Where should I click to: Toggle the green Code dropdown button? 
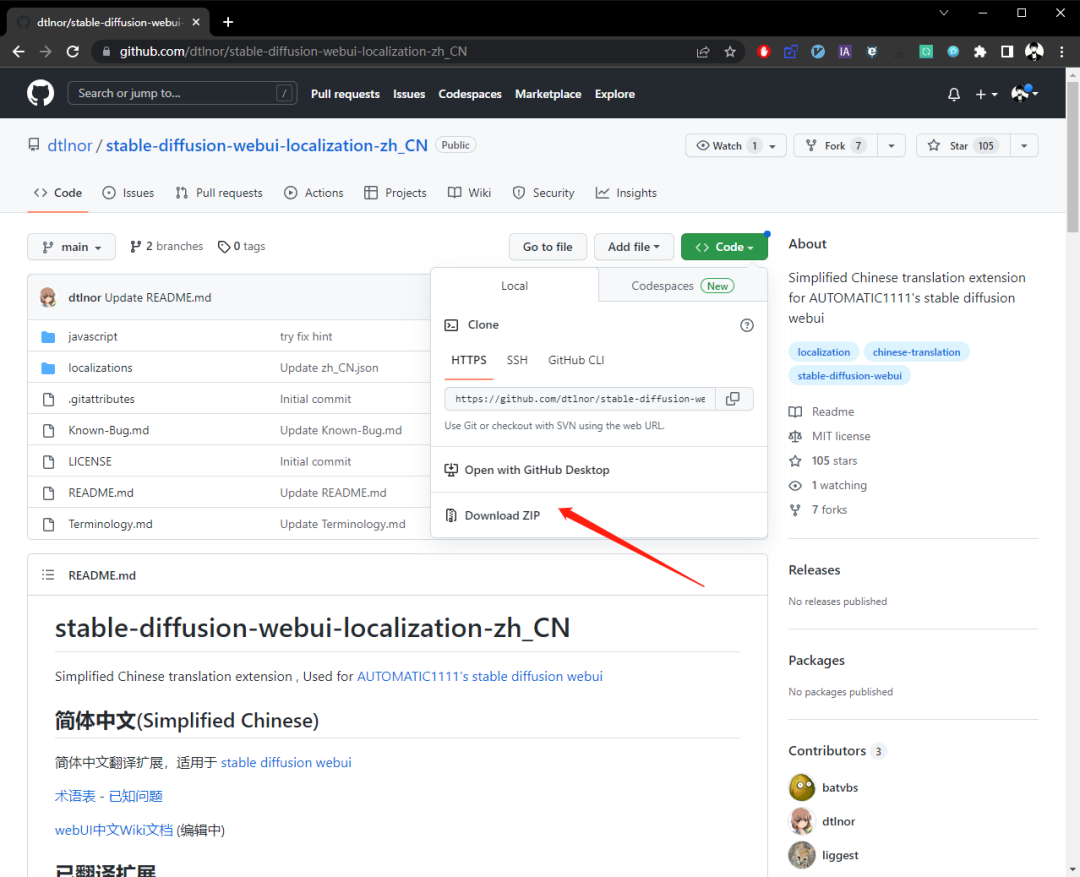point(724,247)
